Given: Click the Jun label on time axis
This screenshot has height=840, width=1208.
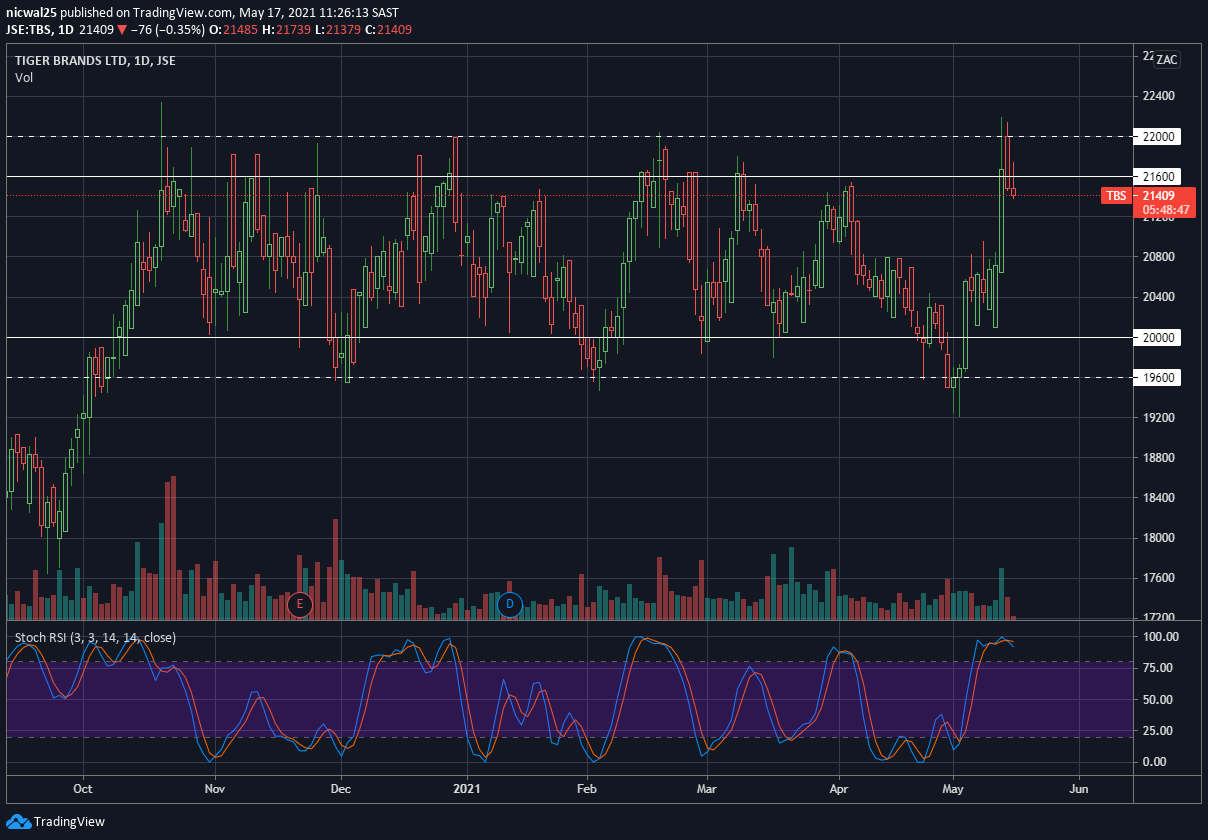Looking at the screenshot, I should (x=1079, y=789).
